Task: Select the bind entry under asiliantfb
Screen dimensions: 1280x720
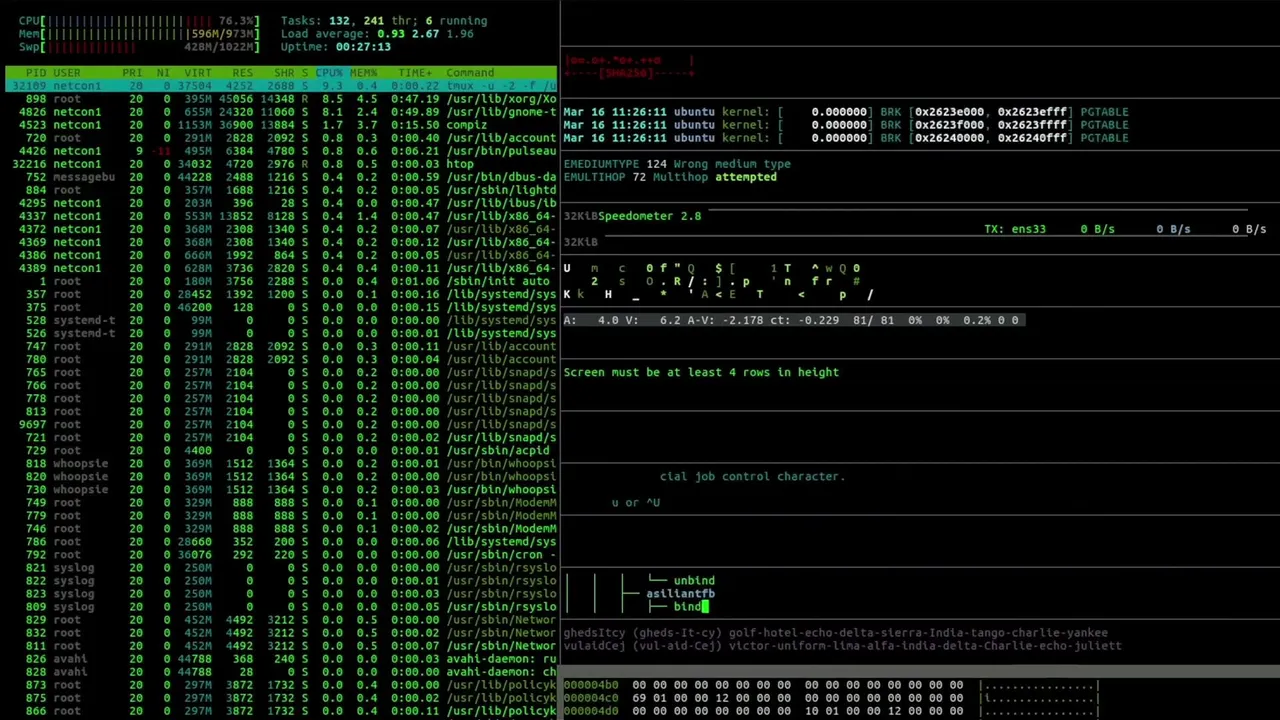Action: pyautogui.click(x=687, y=607)
